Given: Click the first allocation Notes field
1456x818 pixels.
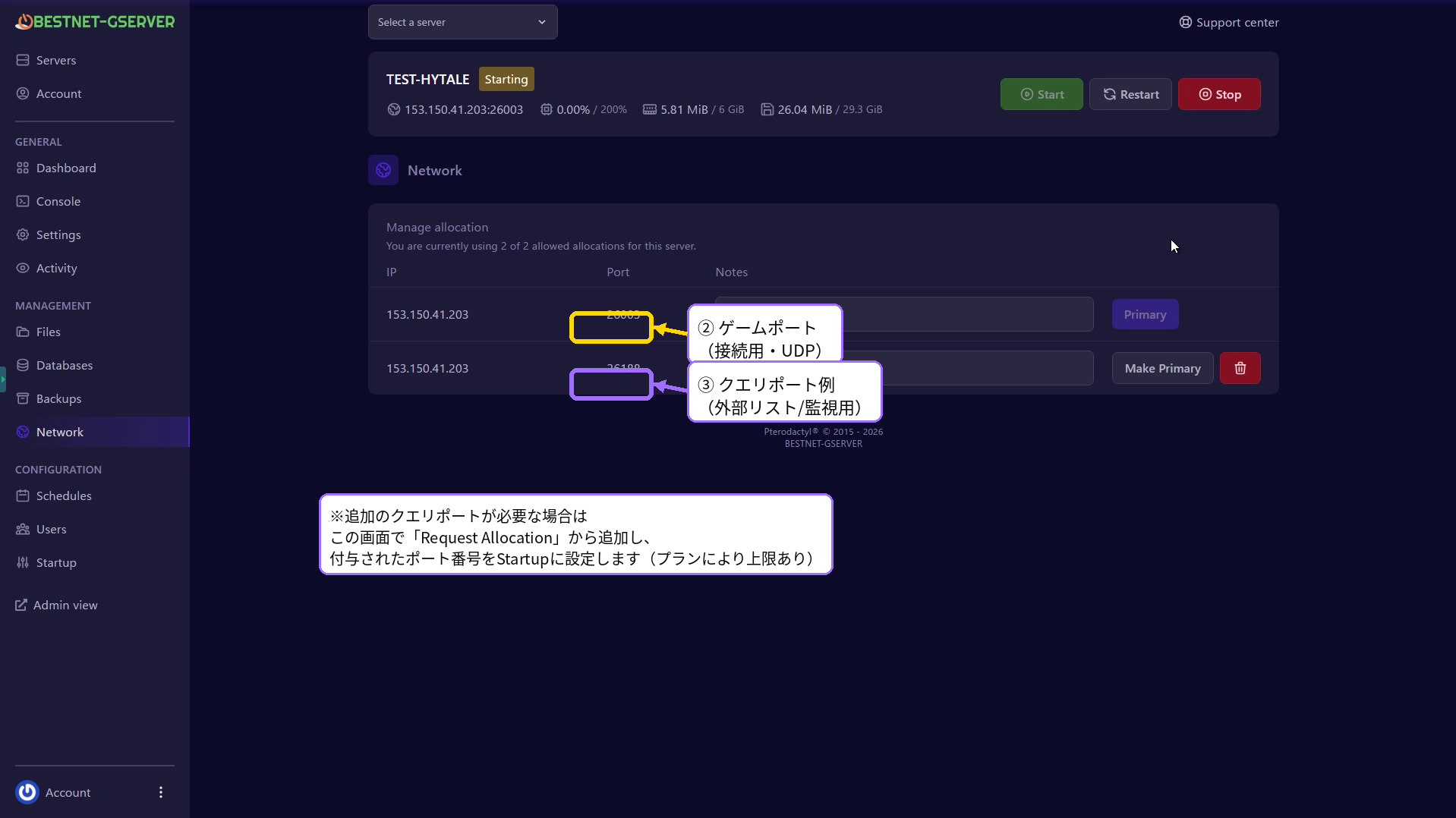Looking at the screenshot, I should [x=964, y=314].
